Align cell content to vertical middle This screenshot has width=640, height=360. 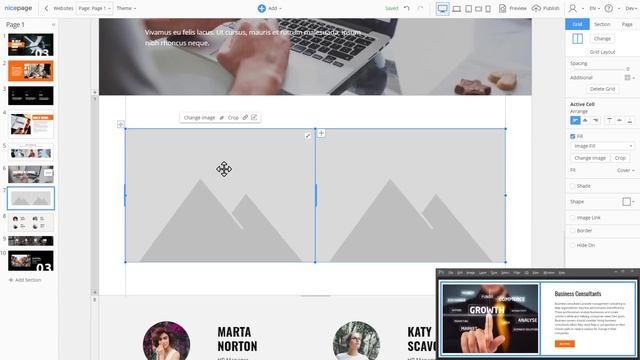pyautogui.click(x=620, y=120)
